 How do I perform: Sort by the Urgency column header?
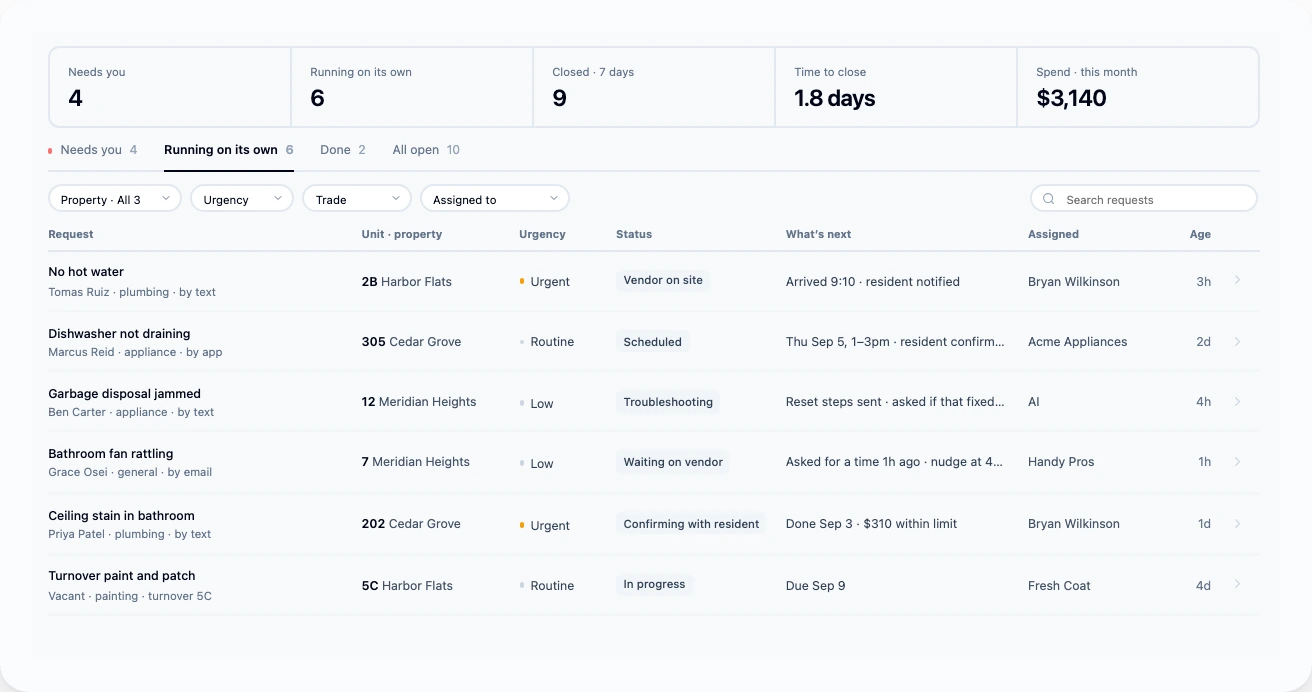tap(542, 234)
